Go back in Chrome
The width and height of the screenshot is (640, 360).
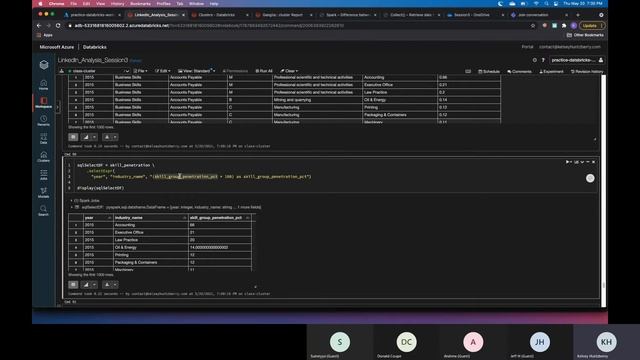click(39, 25)
